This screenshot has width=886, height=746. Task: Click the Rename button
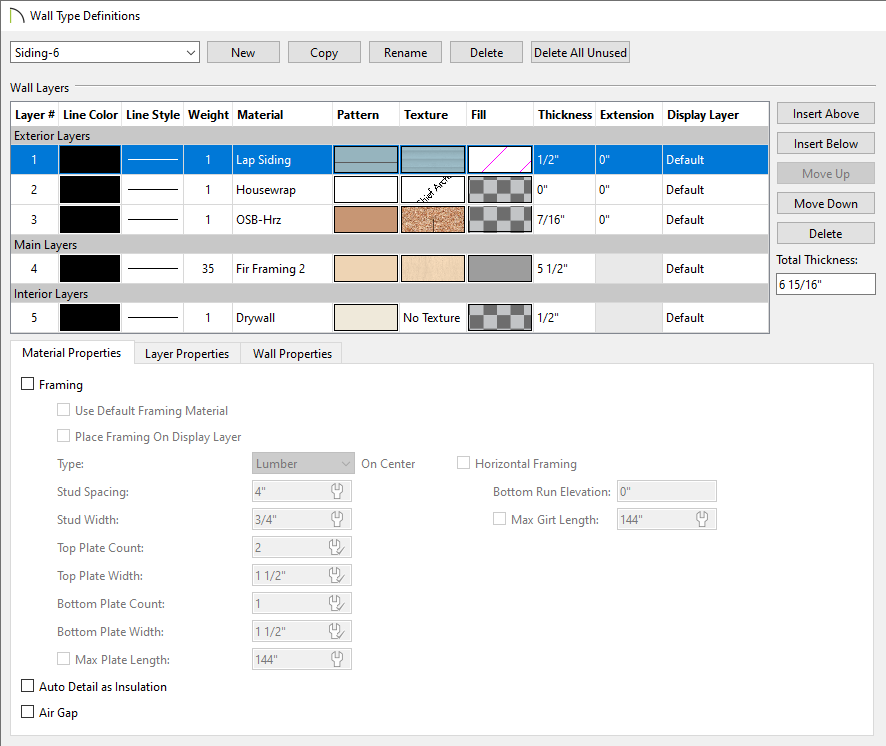[x=405, y=51]
